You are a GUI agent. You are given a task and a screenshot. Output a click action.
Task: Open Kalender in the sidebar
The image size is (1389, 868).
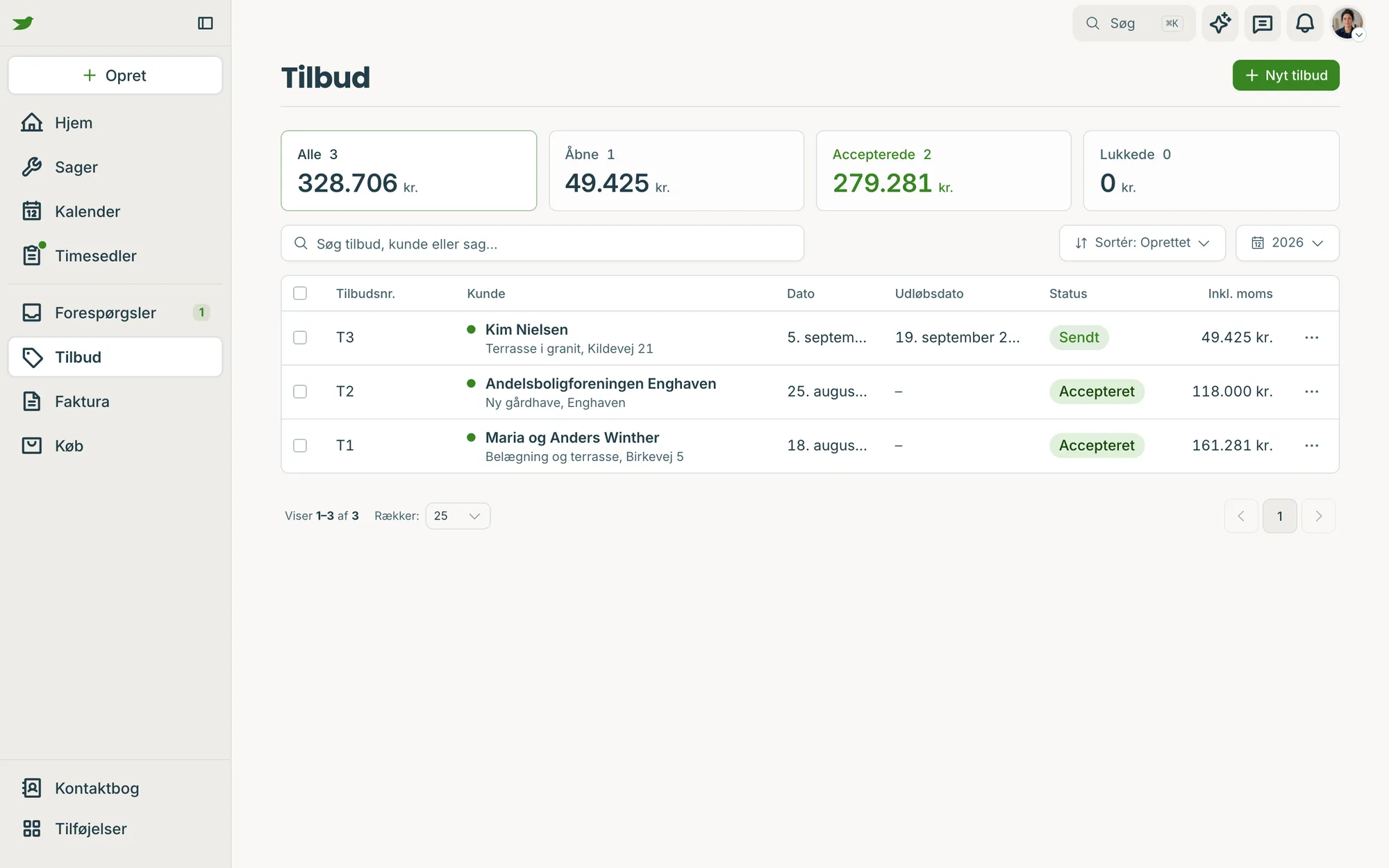tap(115, 212)
